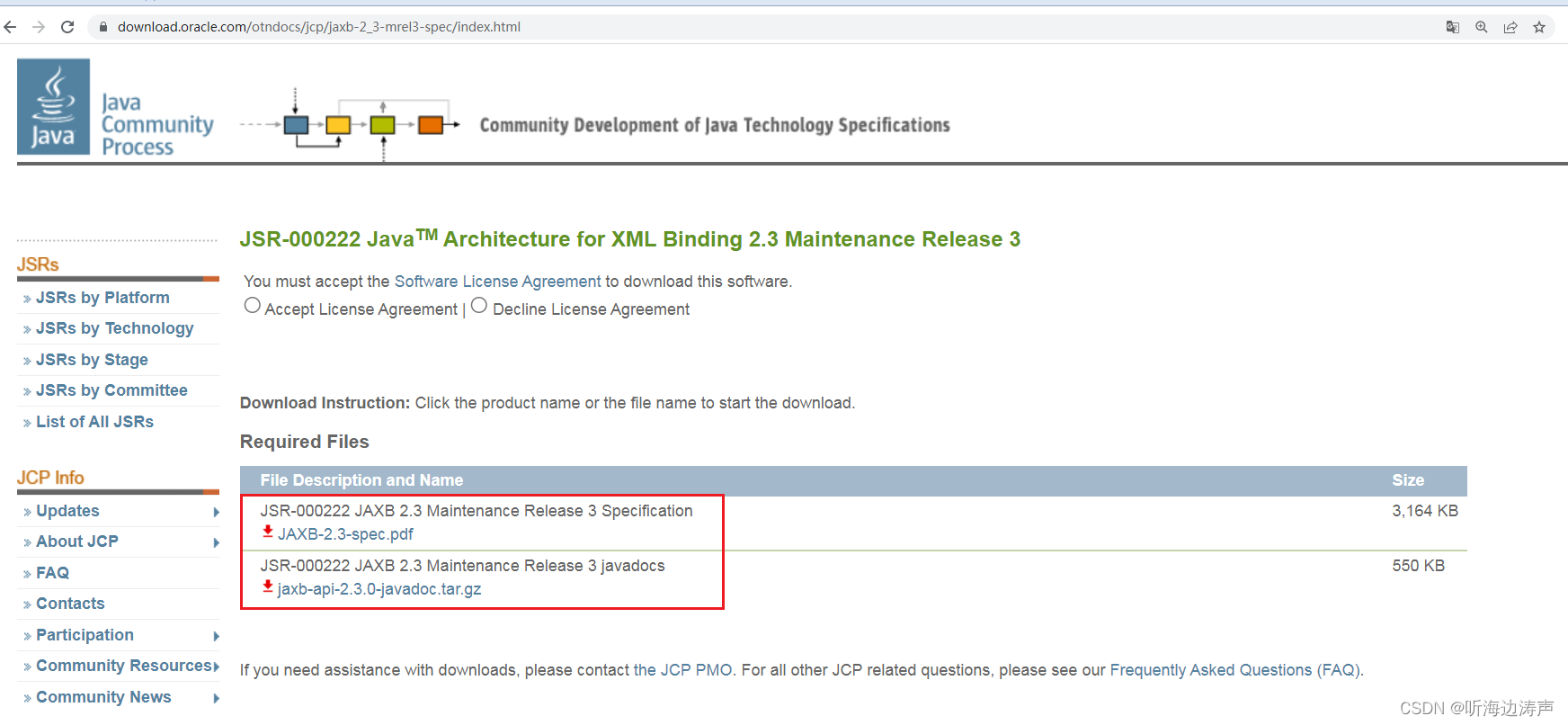Click the JSR-000222 page title heading
1568x725 pixels.
(x=629, y=238)
